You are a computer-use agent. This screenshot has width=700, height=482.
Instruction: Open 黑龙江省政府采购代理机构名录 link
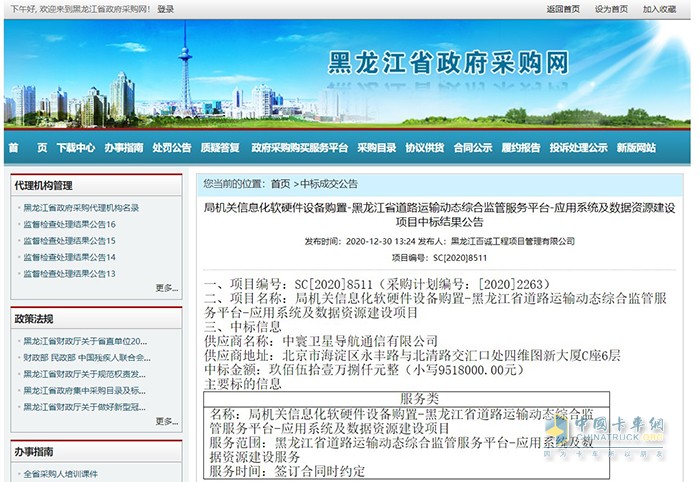click(81, 208)
